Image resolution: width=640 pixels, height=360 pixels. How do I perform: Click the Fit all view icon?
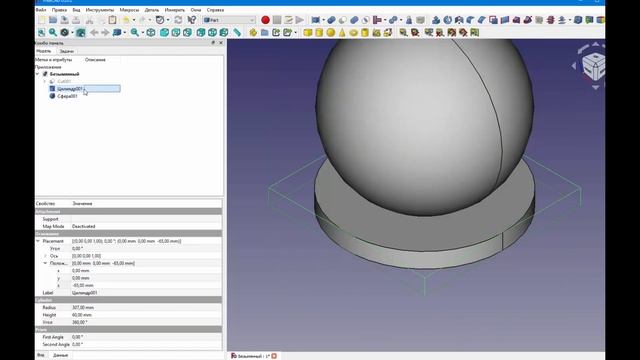coord(42,33)
